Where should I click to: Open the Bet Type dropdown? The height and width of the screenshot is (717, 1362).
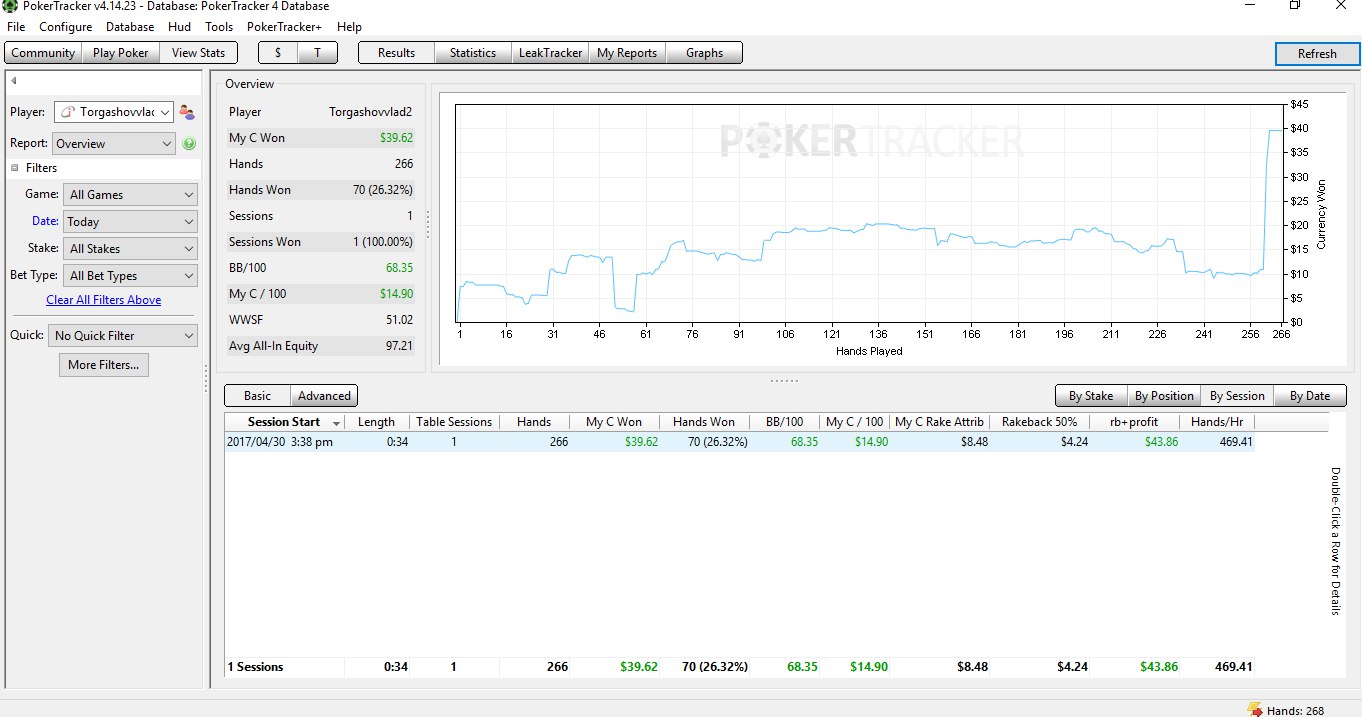pos(130,276)
